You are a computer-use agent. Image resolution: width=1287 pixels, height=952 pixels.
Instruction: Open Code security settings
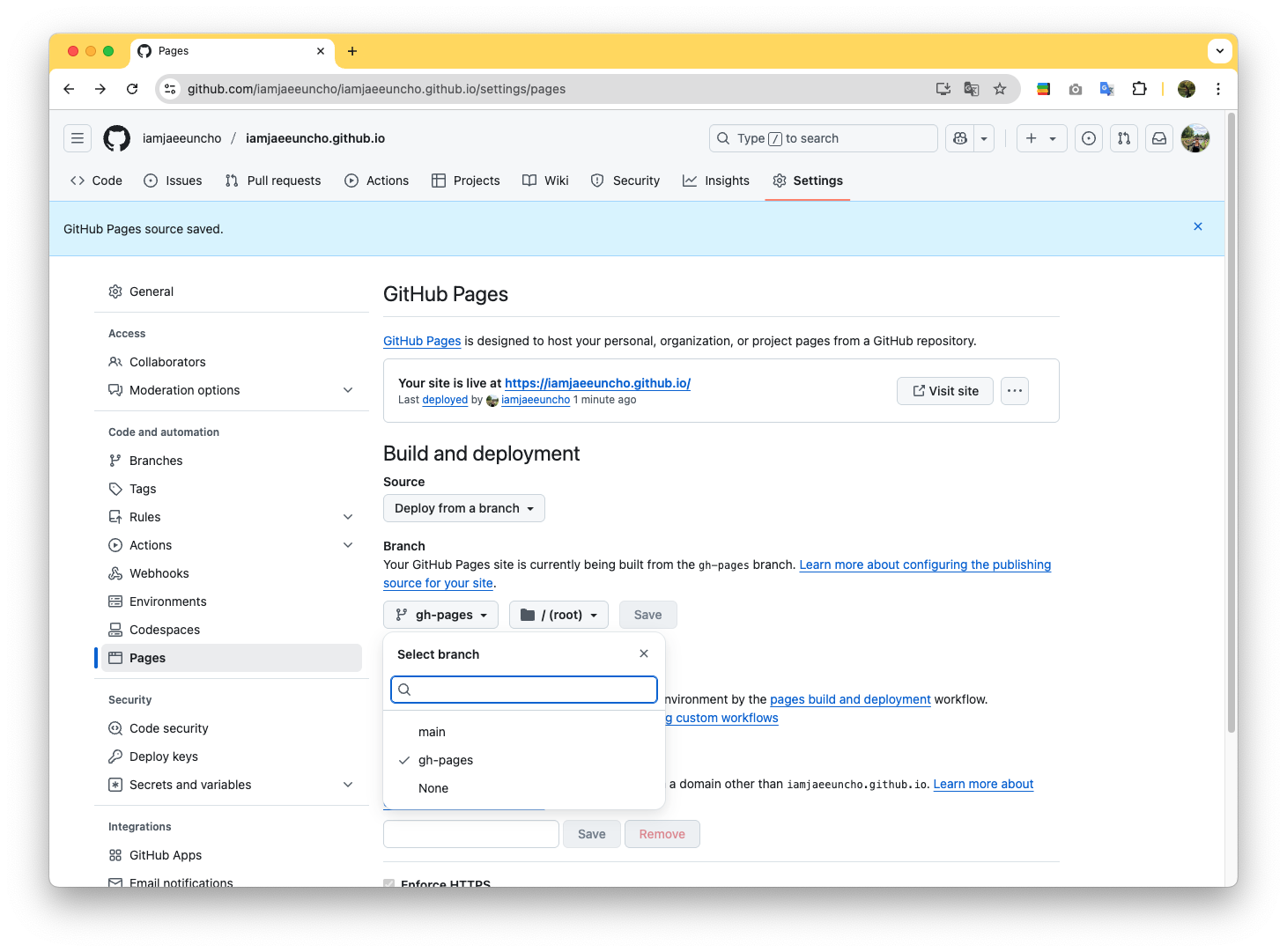coord(232,728)
